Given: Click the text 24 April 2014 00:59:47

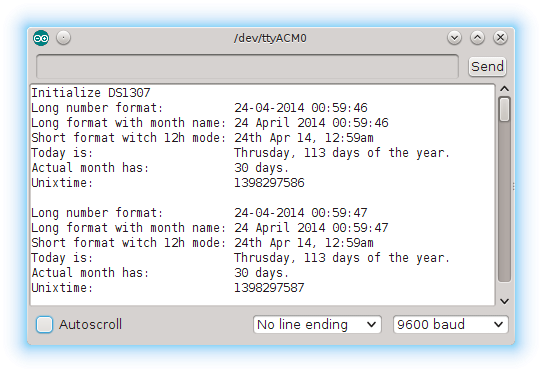Looking at the screenshot, I should 311,228.
